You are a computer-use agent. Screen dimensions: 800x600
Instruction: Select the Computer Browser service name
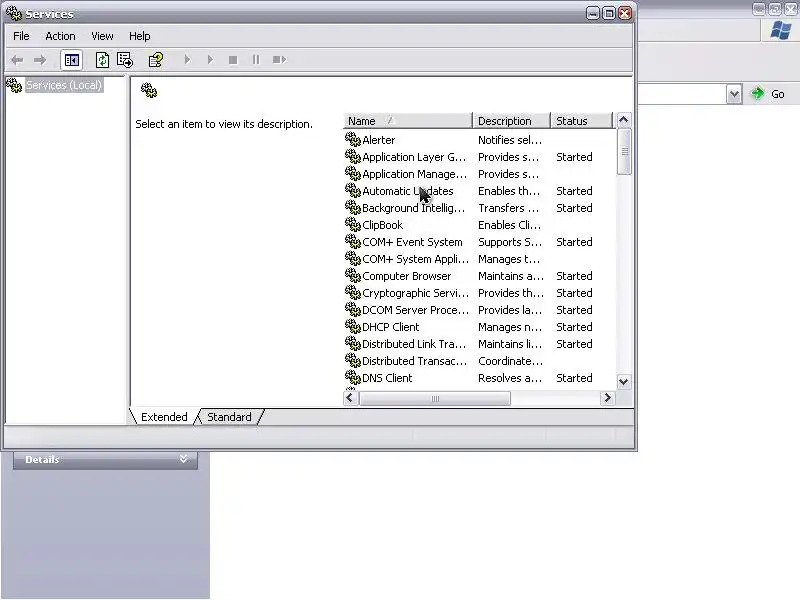click(407, 276)
